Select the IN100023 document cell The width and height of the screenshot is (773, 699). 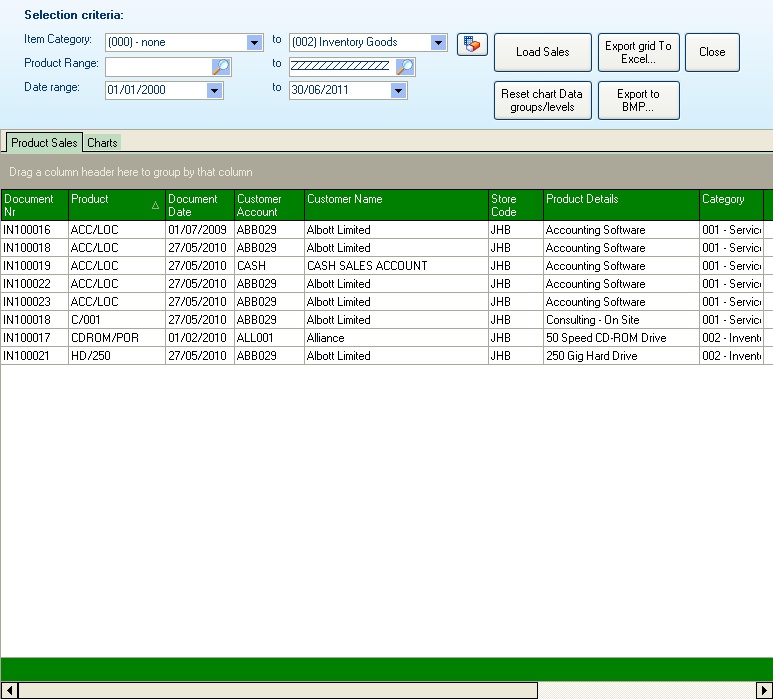click(34, 302)
